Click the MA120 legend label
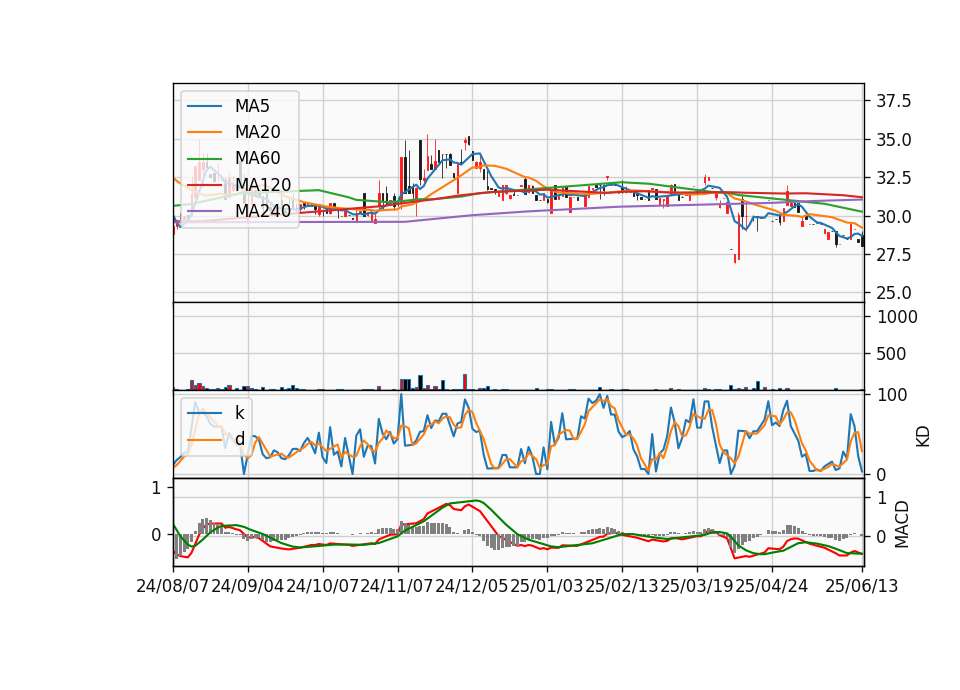The image size is (960, 690). click(x=263, y=184)
